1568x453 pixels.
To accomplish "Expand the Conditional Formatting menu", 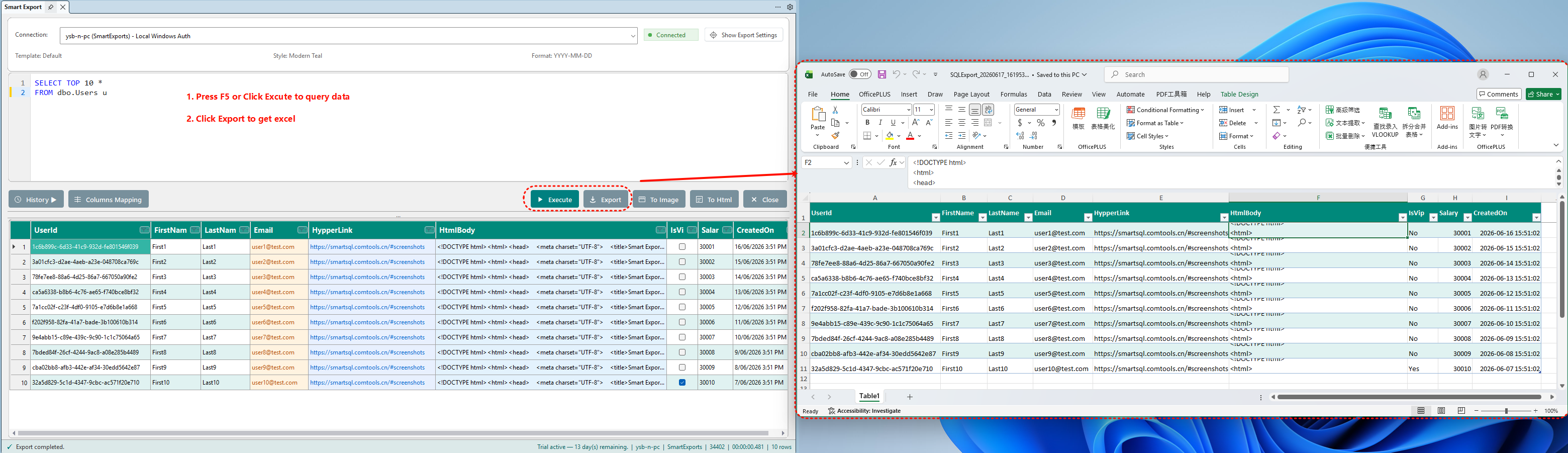I will click(1165, 110).
